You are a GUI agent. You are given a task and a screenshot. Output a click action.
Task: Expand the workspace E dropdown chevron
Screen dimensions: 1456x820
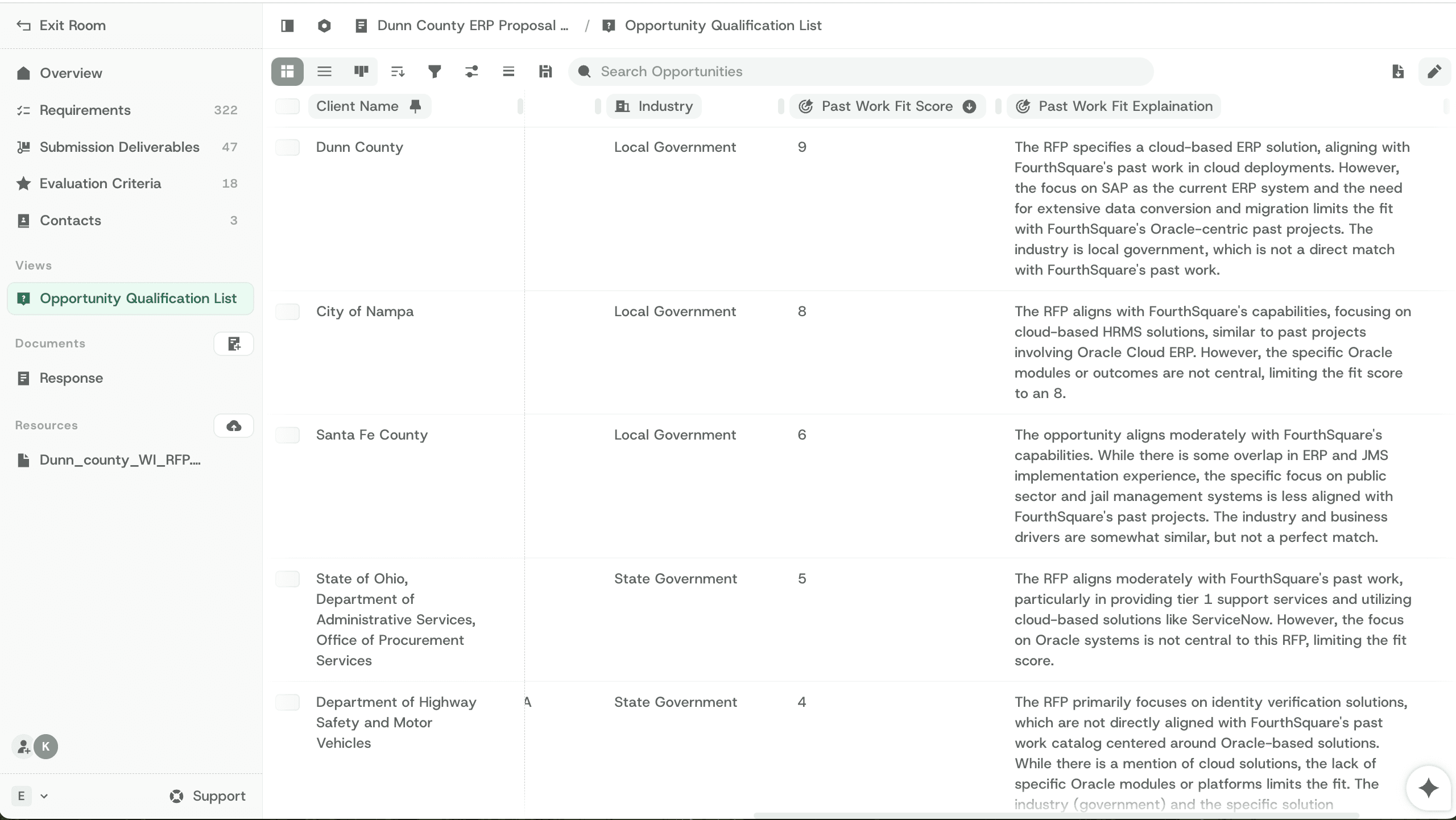click(x=44, y=796)
